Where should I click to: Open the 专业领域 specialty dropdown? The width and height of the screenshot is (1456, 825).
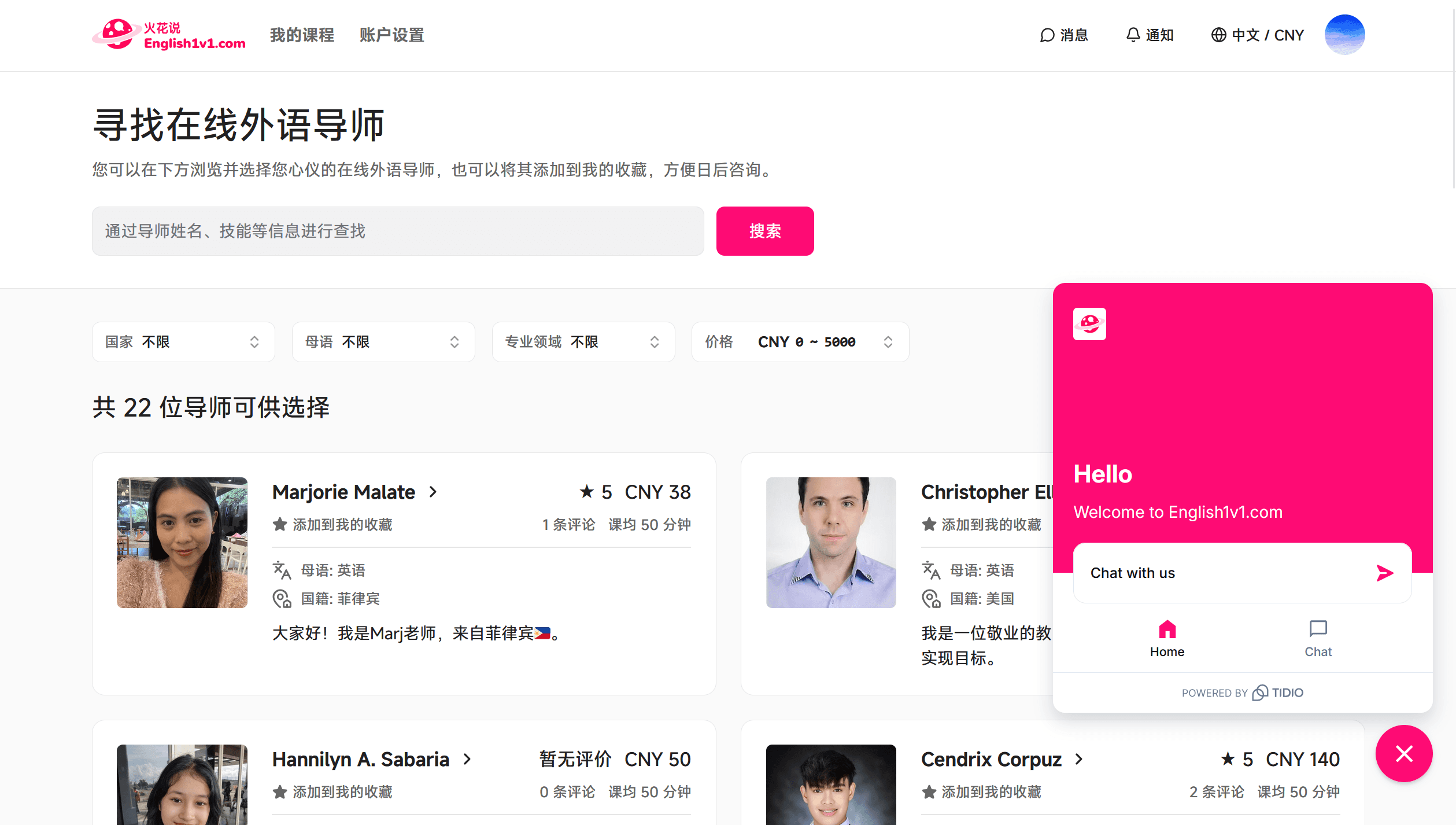(583, 342)
